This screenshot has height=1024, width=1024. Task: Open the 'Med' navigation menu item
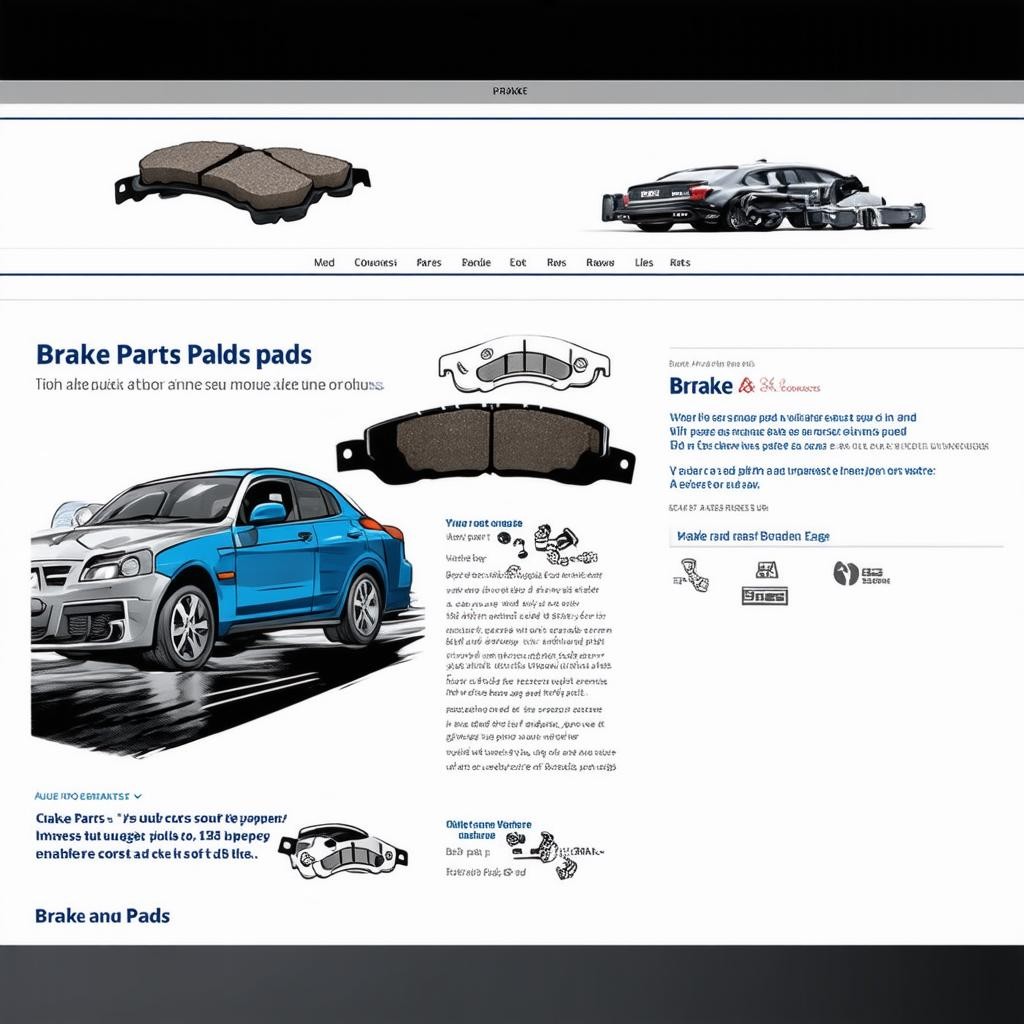pos(324,263)
